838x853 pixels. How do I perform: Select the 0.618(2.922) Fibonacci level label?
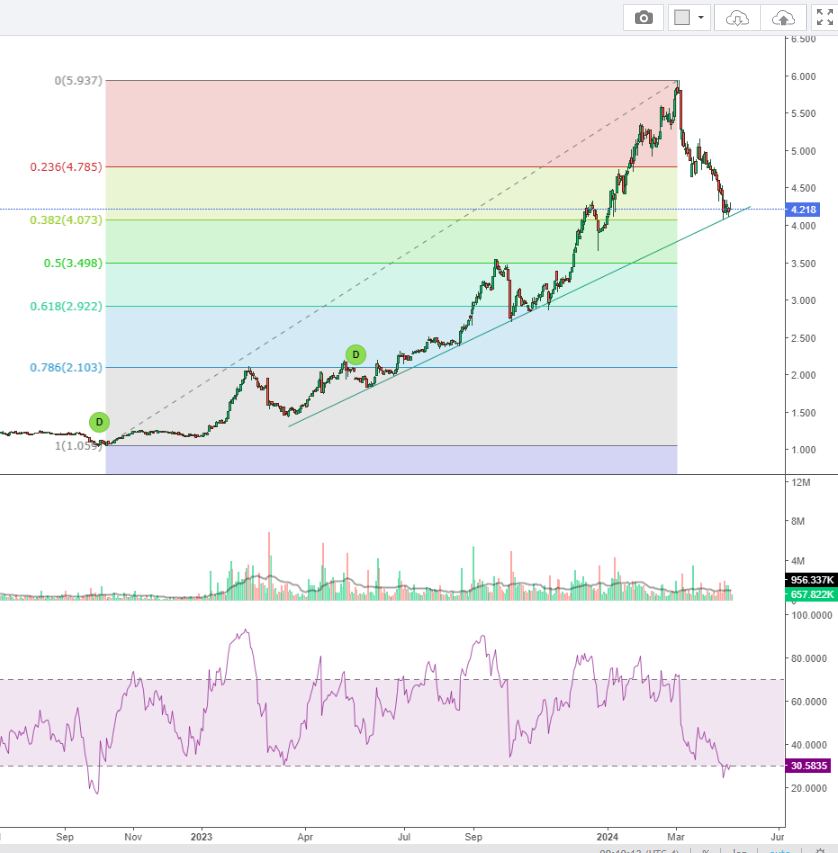point(66,306)
